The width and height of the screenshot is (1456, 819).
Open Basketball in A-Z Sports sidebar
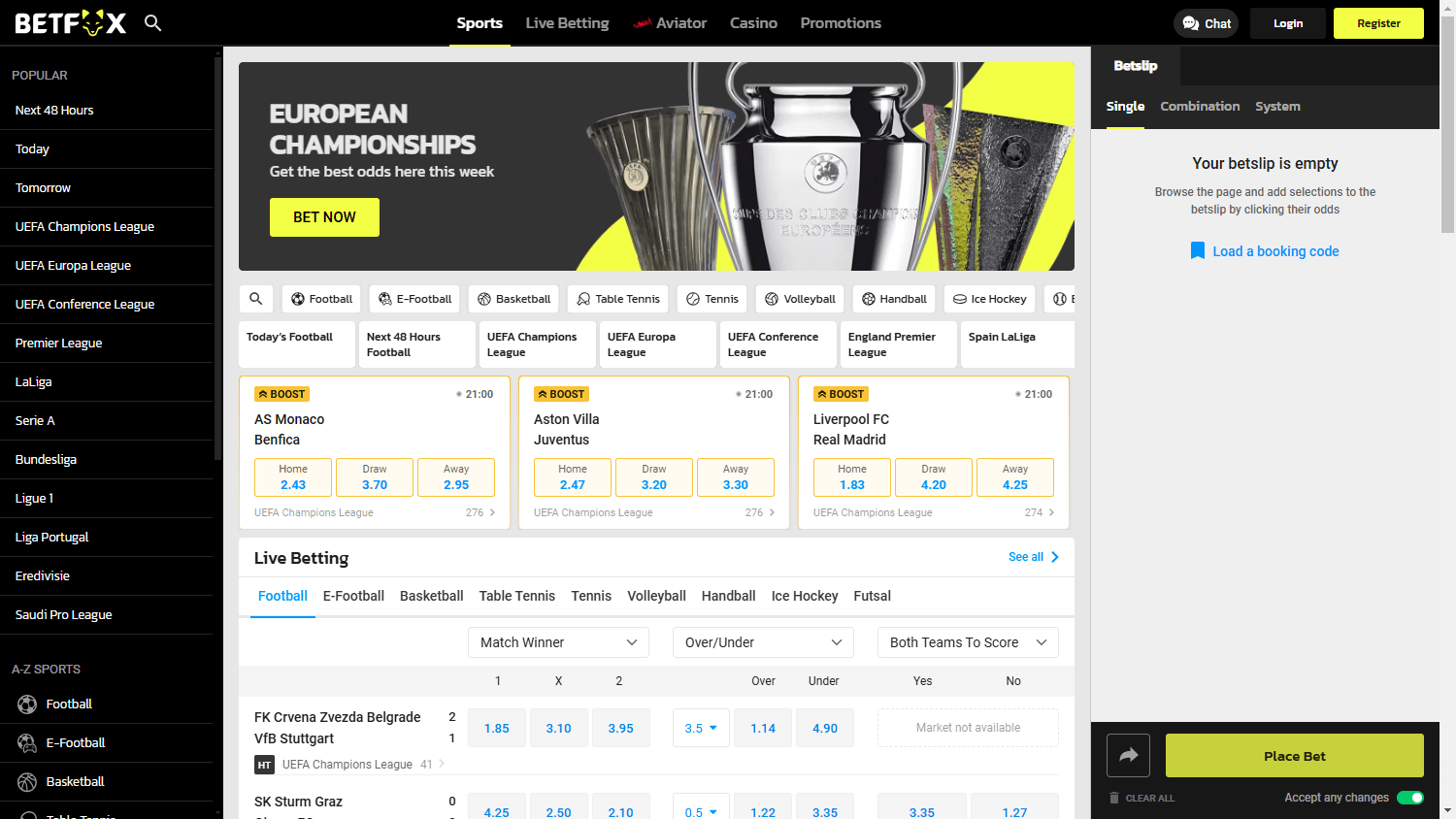pyautogui.click(x=106, y=782)
